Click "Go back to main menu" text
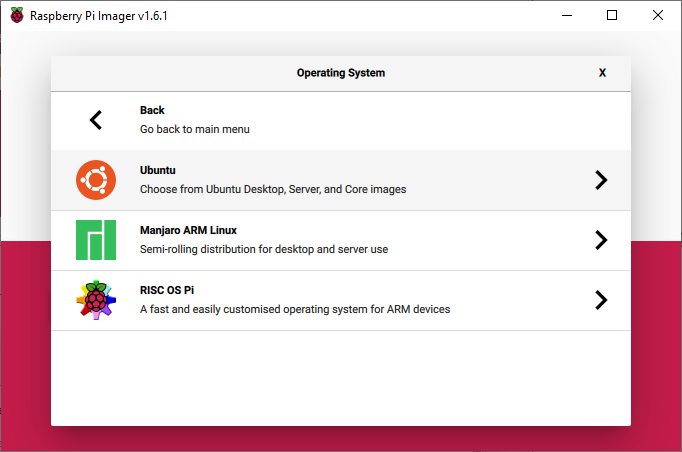The height and width of the screenshot is (452, 682). pyautogui.click(x=194, y=129)
